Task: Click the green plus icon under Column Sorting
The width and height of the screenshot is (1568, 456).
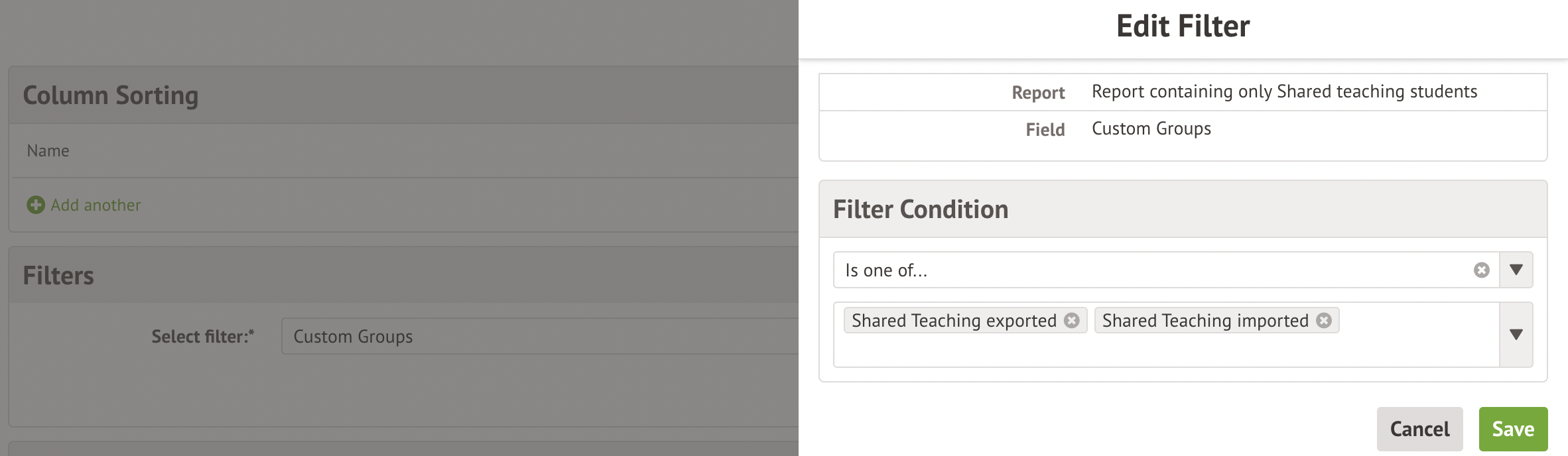Action: tap(36, 205)
